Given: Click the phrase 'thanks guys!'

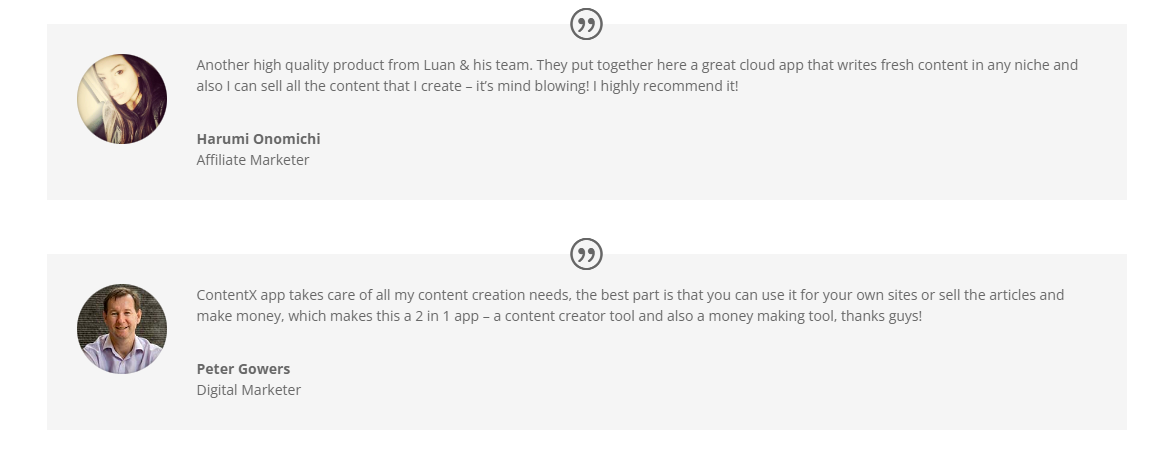Looking at the screenshot, I should [x=881, y=316].
